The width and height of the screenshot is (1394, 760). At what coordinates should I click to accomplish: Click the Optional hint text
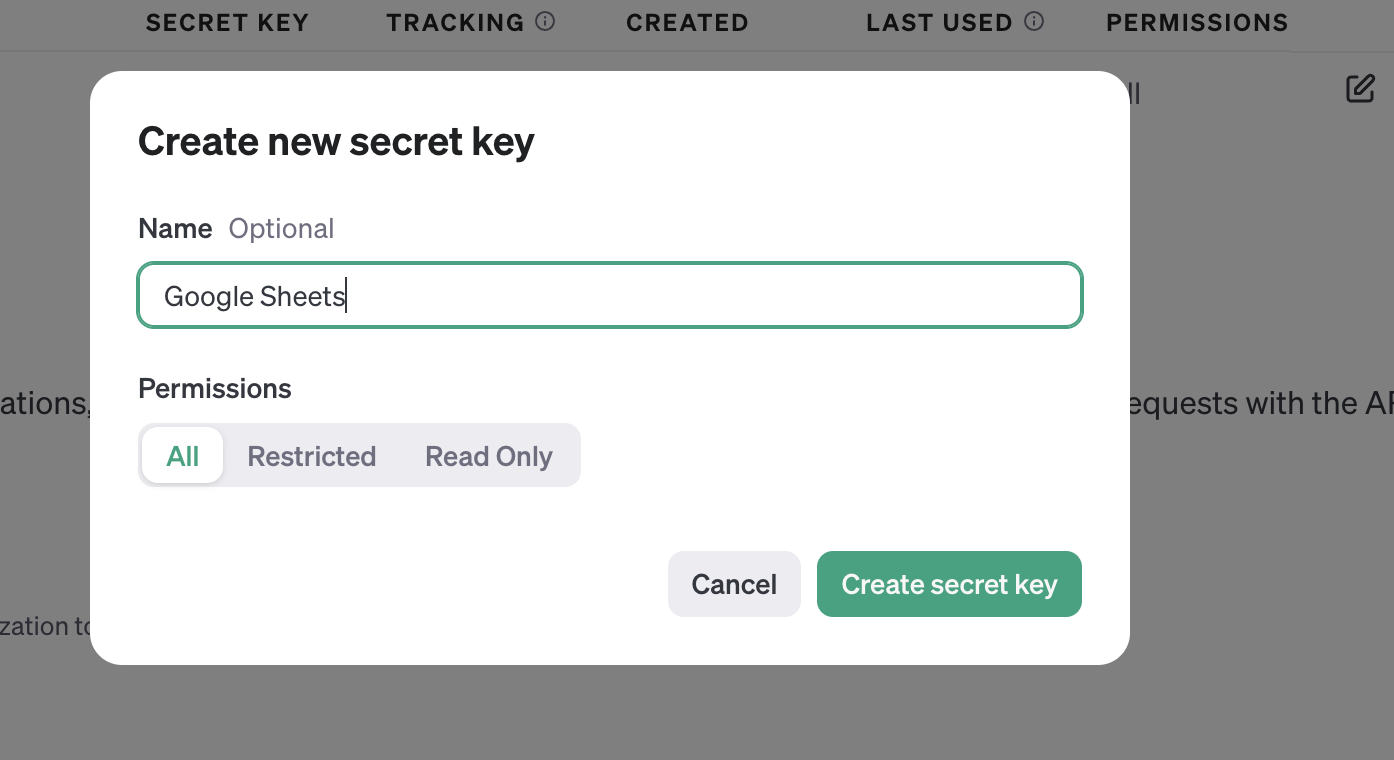[281, 228]
